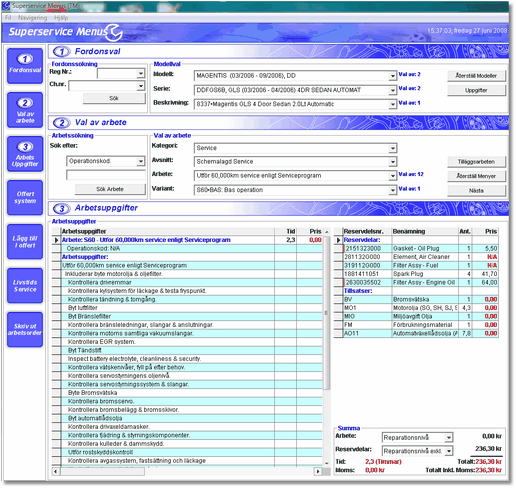Click the Reservdelsnr. column header
Image resolution: width=516 pixels, height=488 pixels.
pos(367,231)
